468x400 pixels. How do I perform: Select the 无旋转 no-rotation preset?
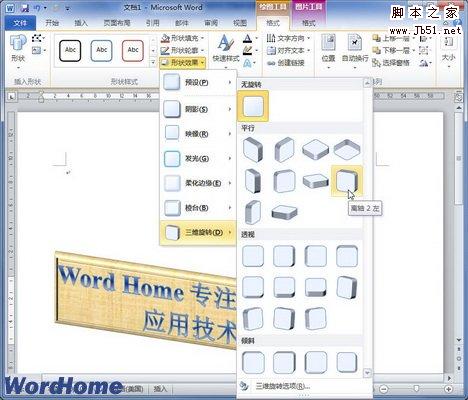pyautogui.click(x=253, y=106)
